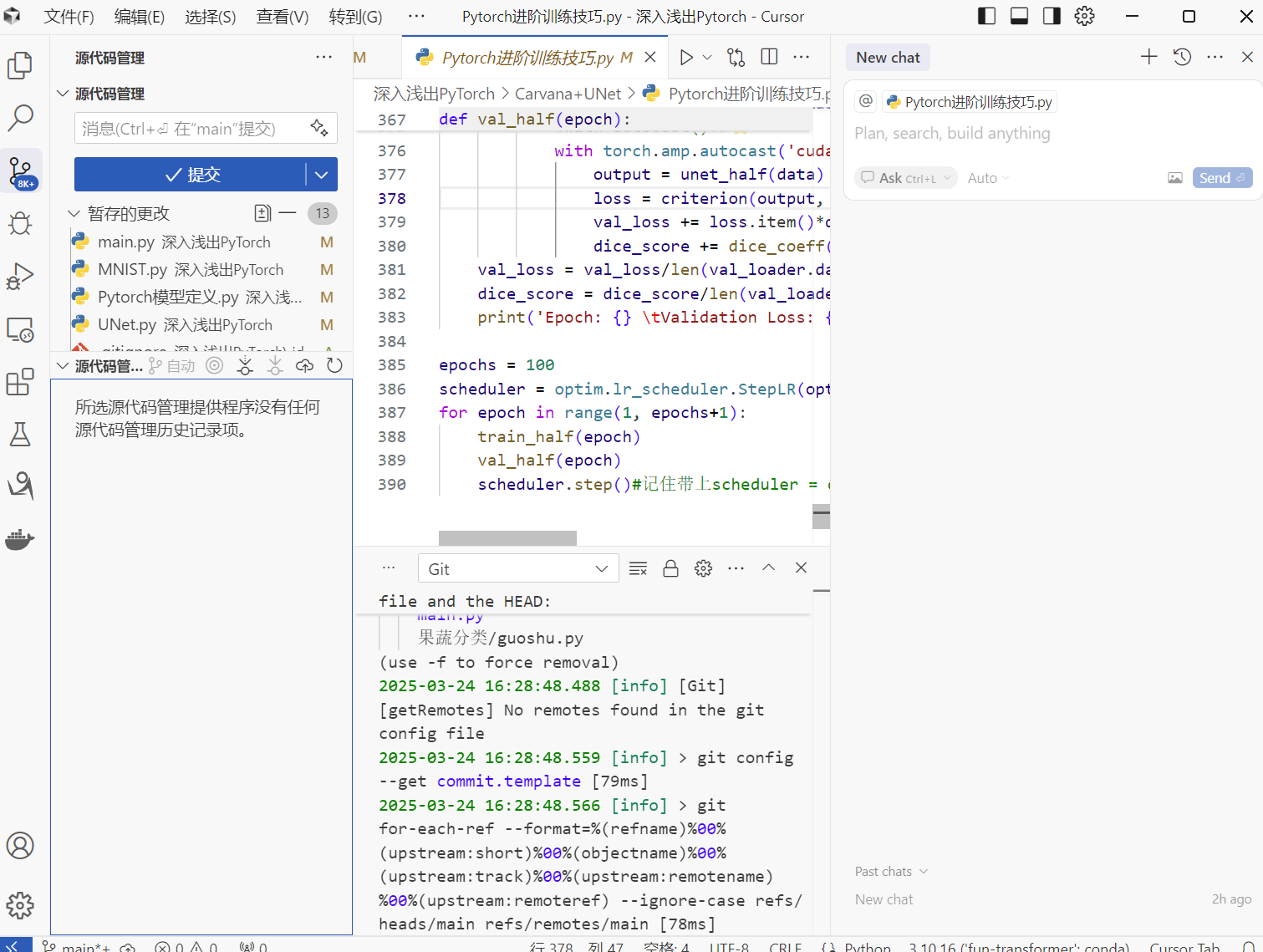Image resolution: width=1263 pixels, height=952 pixels.
Task: Open the previous New chat from 2h ago
Action: 1052,899
